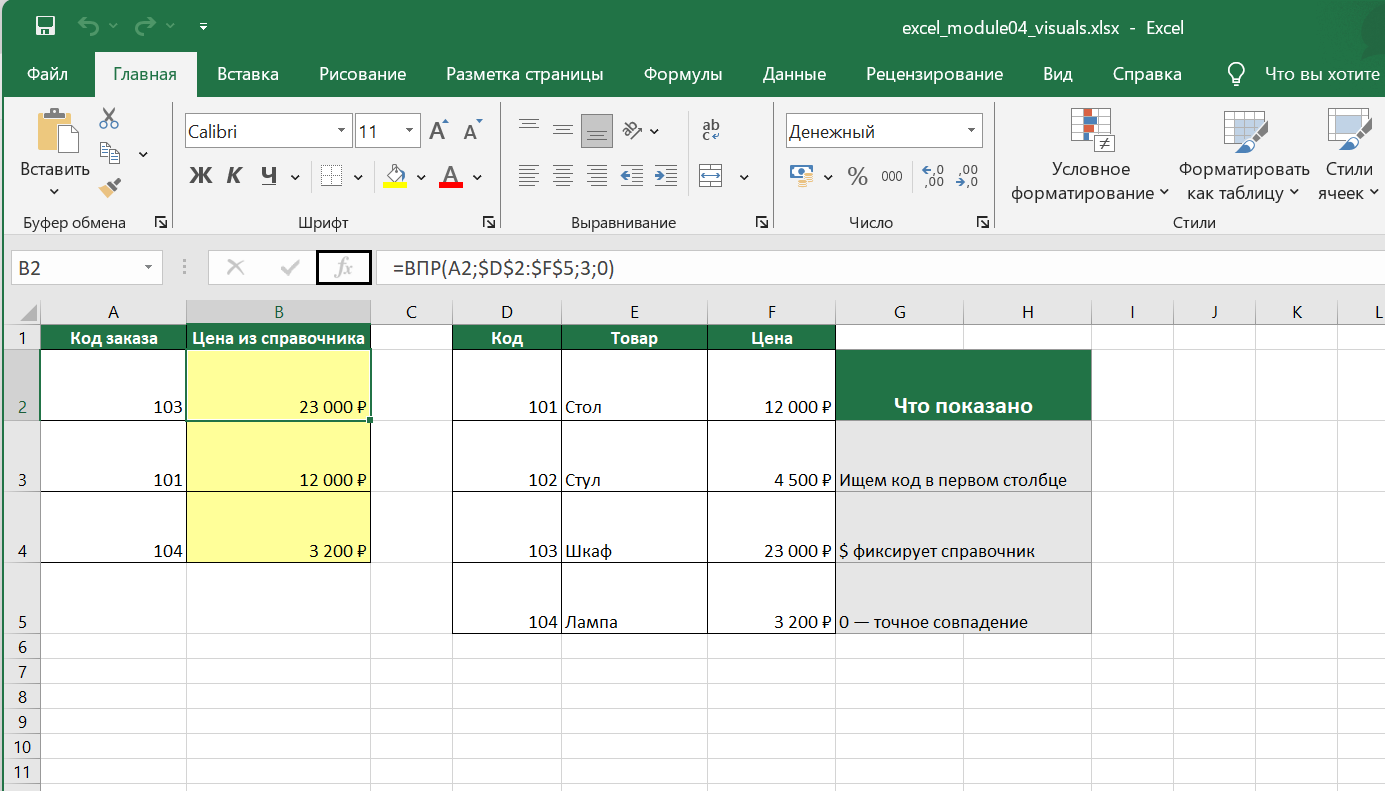Image resolution: width=1385 pixels, height=791 pixels.
Task: Increase decimal places
Action: (932, 176)
